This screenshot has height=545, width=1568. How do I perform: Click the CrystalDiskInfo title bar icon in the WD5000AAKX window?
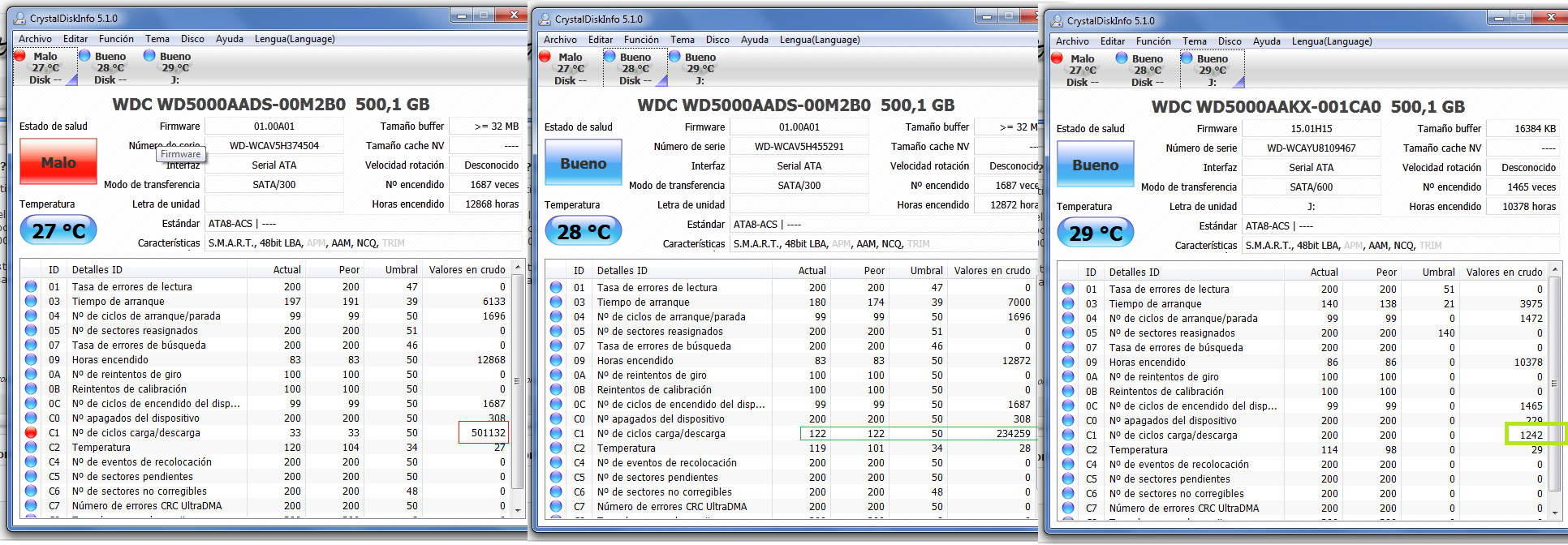pyautogui.click(x=1056, y=21)
